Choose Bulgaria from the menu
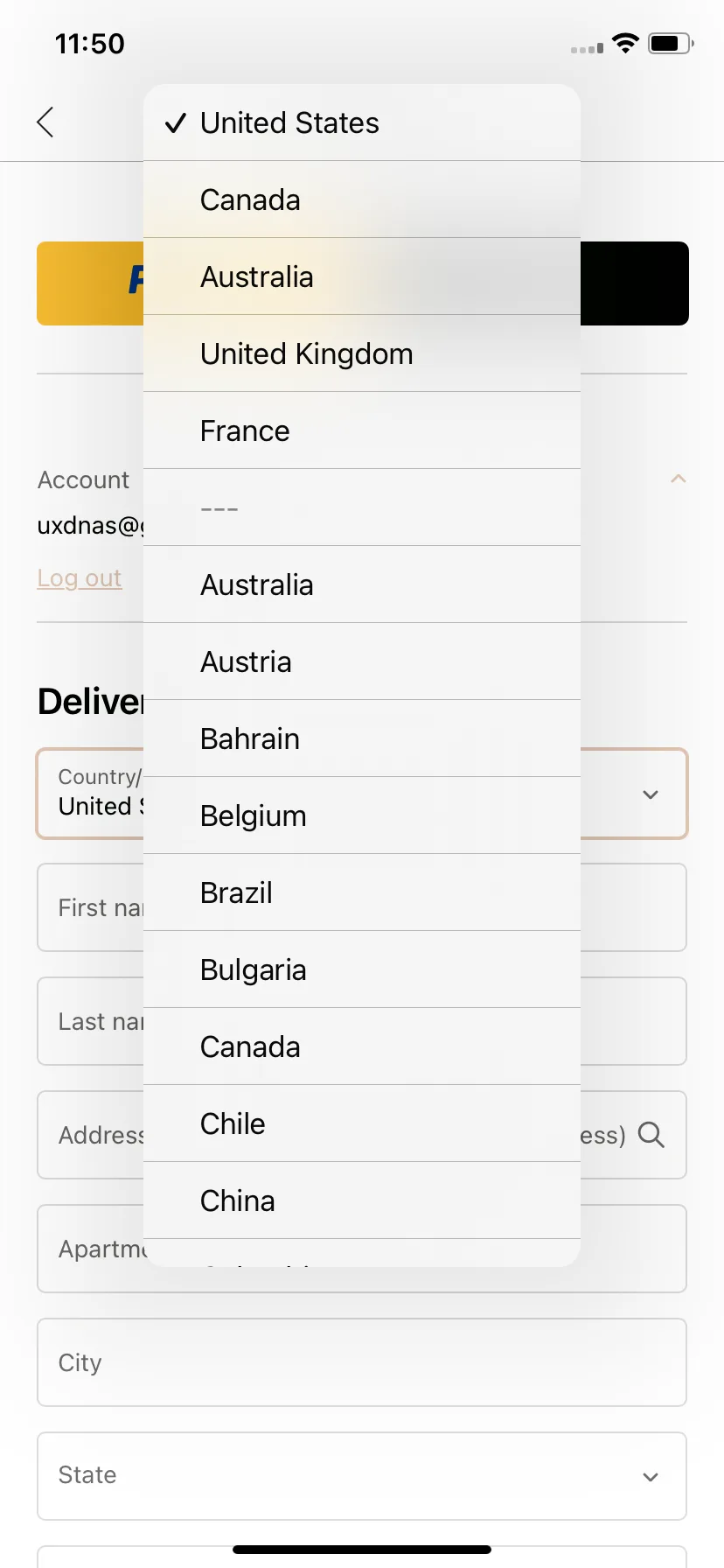724x1568 pixels. [x=362, y=969]
